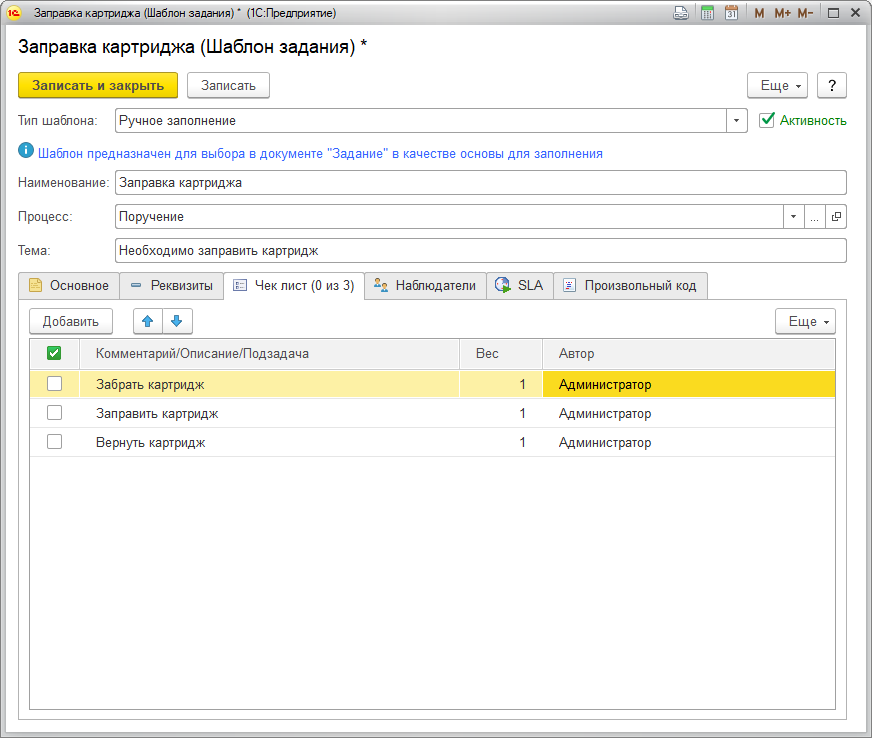Click the 1C application logo icon
Viewport: 872px width, 738px height.
[13, 13]
